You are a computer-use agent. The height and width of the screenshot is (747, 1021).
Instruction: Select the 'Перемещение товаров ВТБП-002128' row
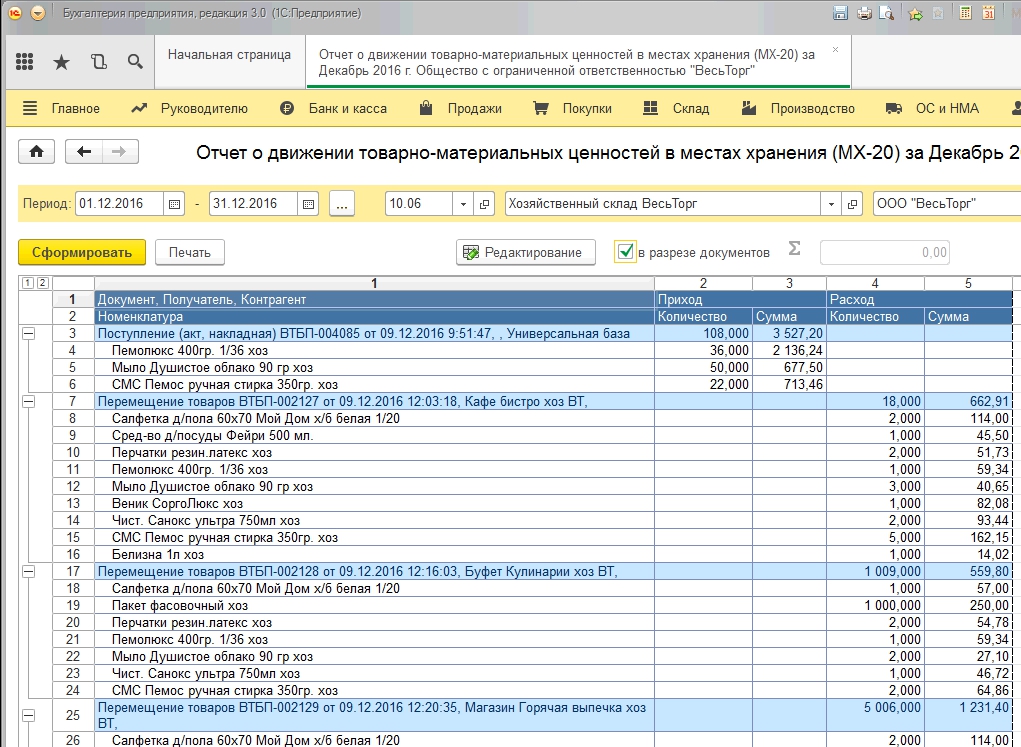click(x=374, y=571)
